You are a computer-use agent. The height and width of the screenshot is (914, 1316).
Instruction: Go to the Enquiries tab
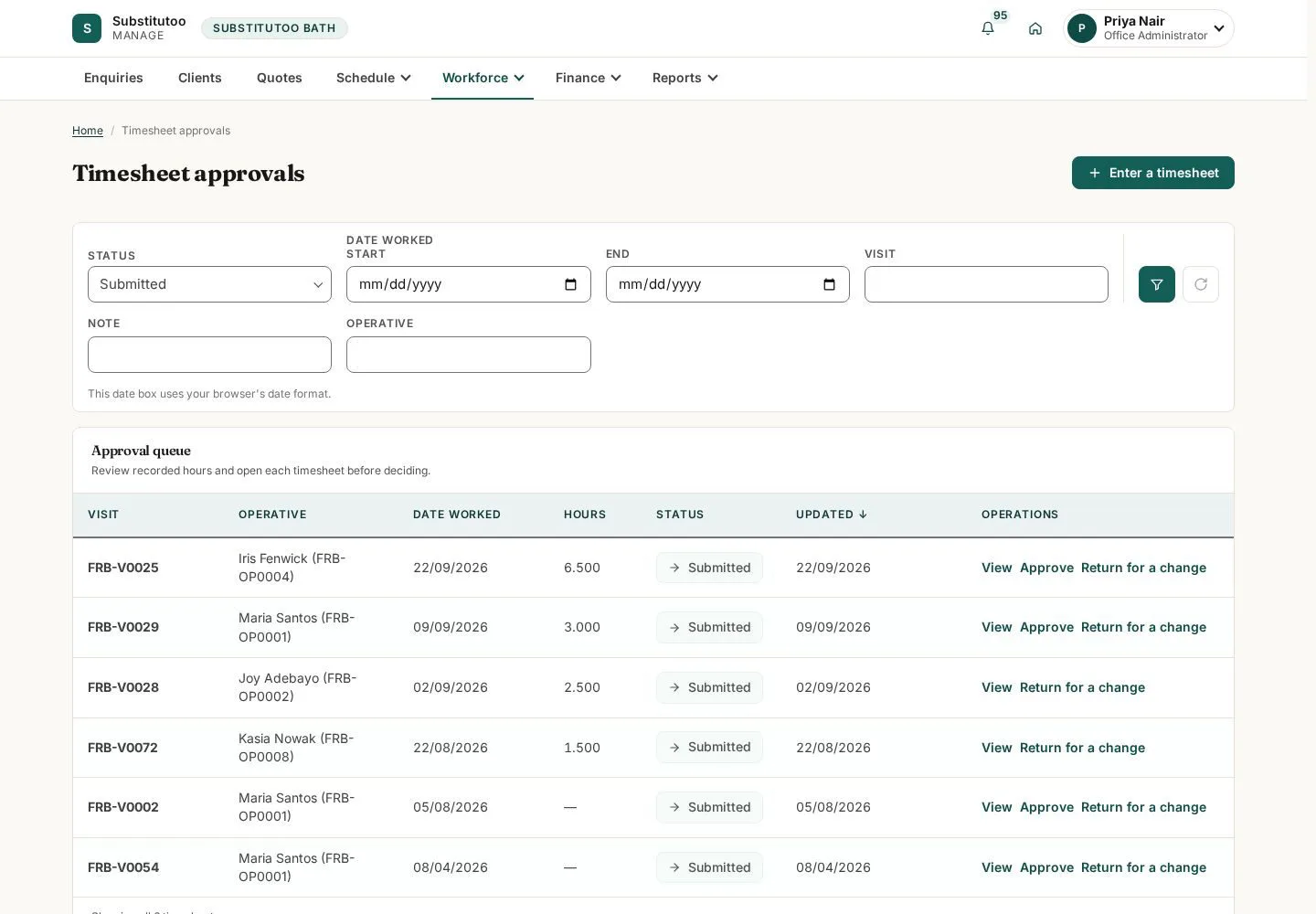tap(113, 78)
